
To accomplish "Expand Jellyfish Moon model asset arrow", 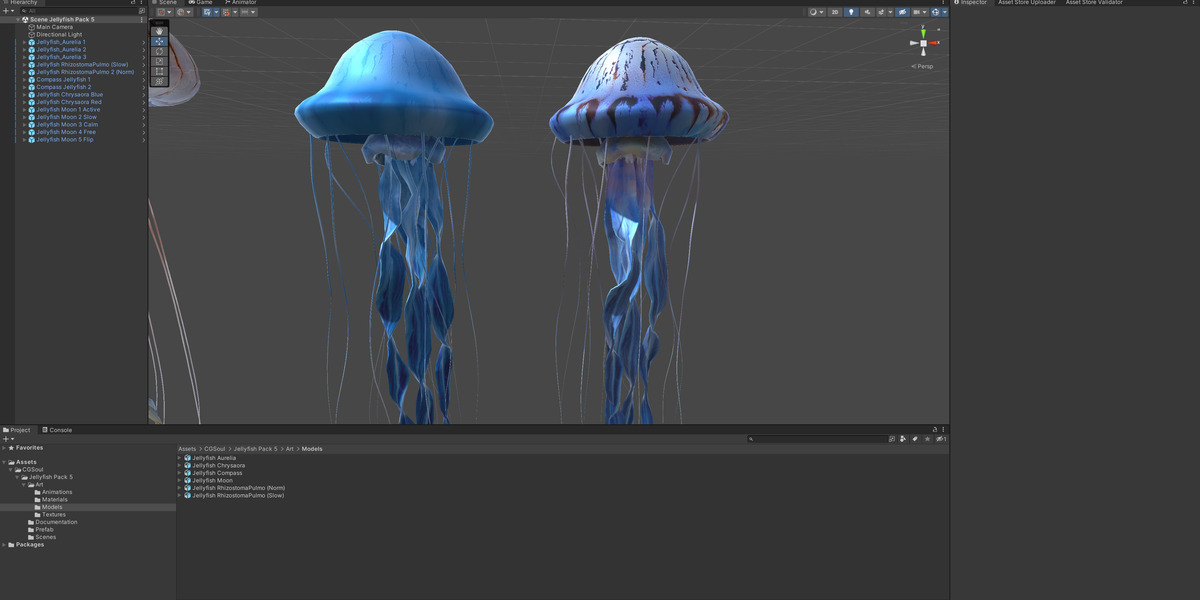I will click(x=180, y=480).
